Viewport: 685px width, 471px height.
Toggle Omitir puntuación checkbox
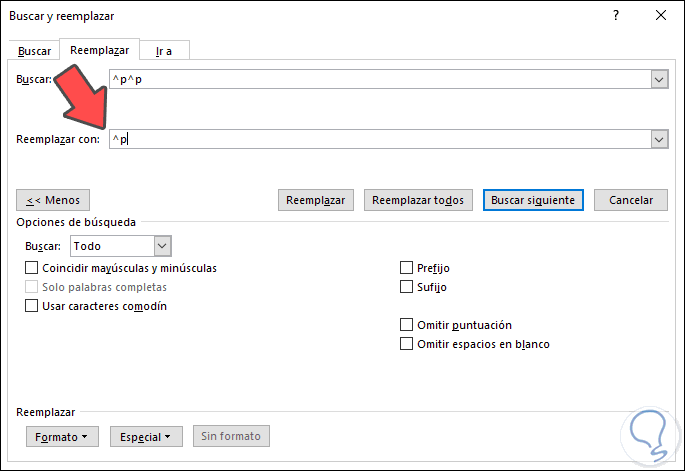point(406,325)
